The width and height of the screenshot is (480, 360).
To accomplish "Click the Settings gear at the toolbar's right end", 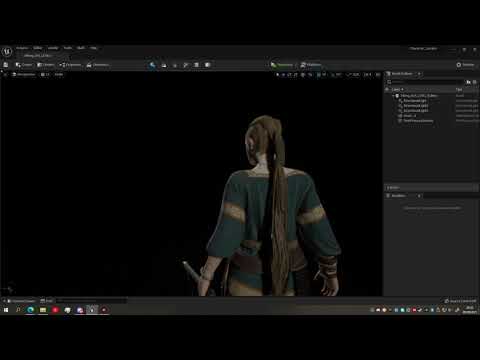I will coord(465,65).
